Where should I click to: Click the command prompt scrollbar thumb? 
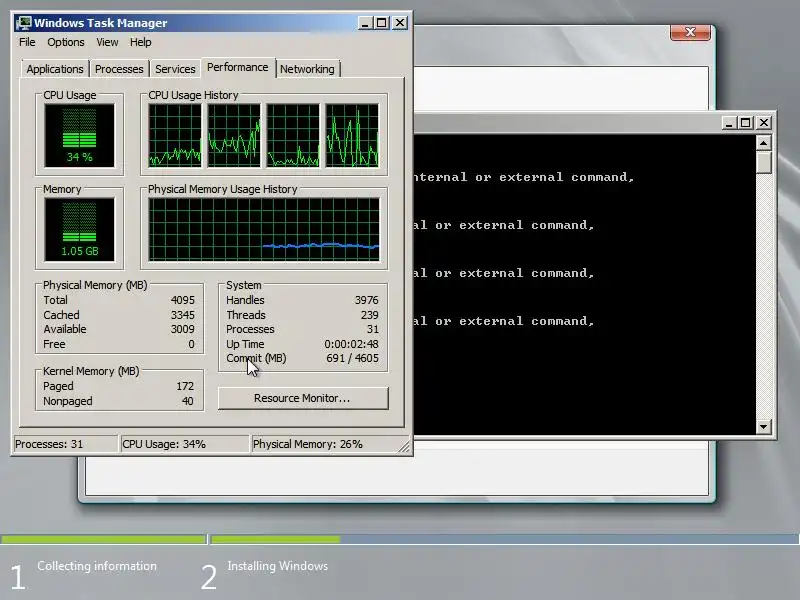click(x=763, y=162)
